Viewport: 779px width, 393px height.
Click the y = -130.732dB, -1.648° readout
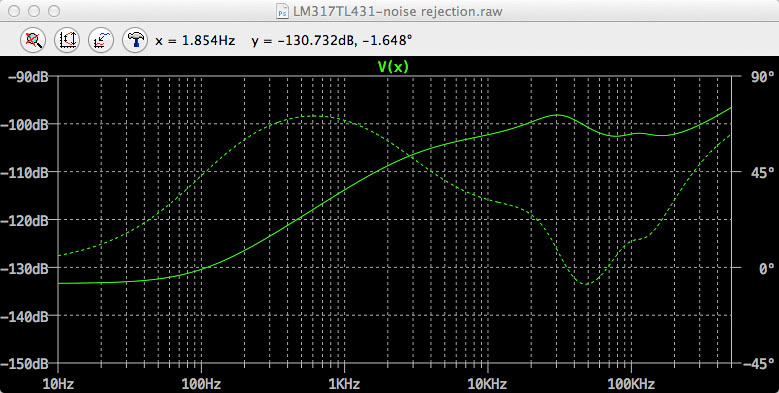[332, 41]
